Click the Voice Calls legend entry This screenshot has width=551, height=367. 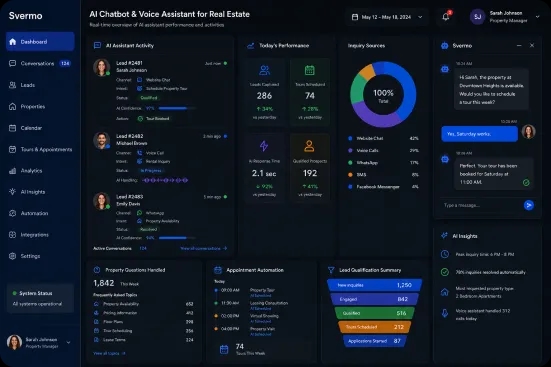tap(383, 150)
